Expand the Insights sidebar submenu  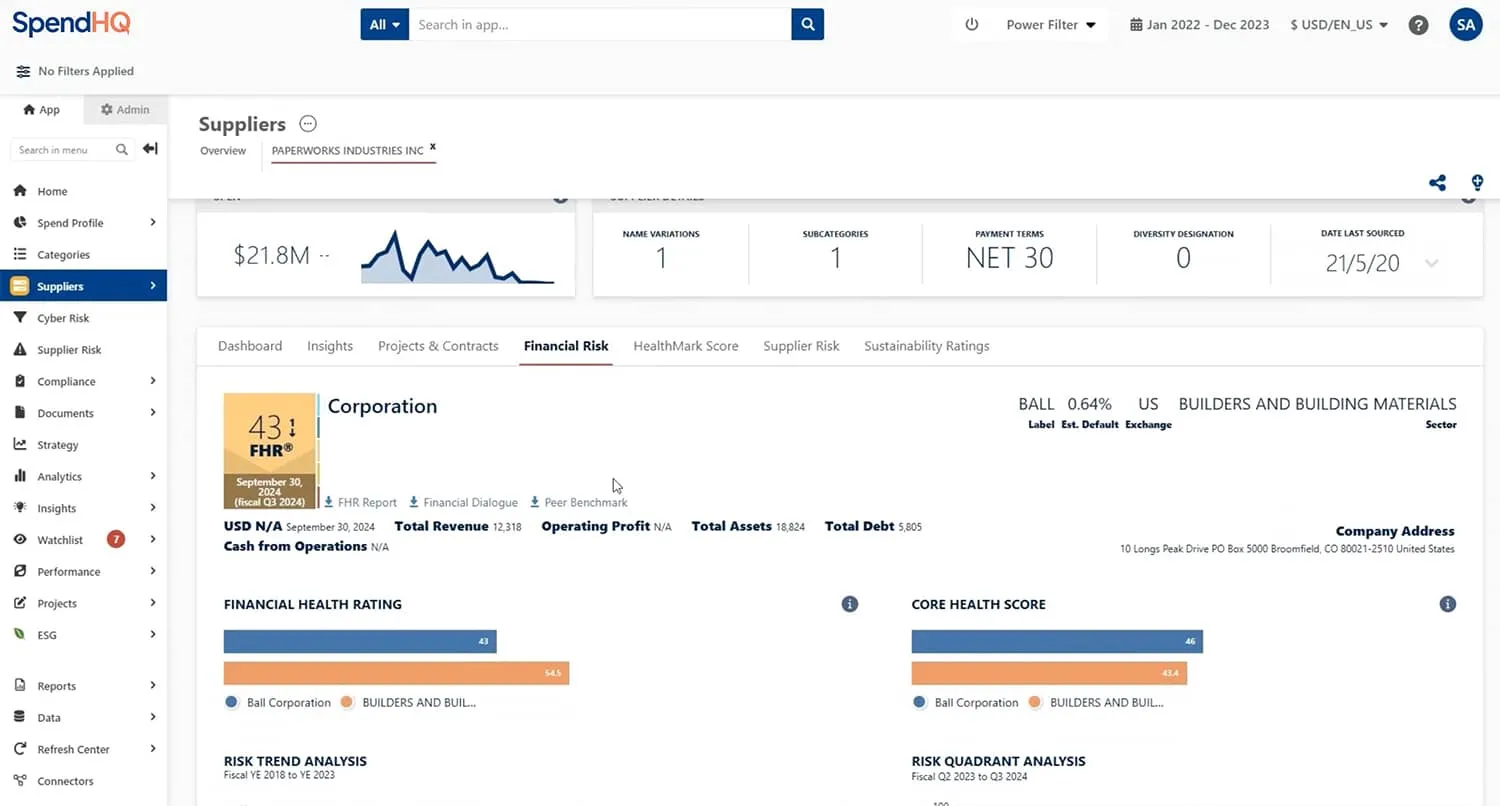[153, 508]
